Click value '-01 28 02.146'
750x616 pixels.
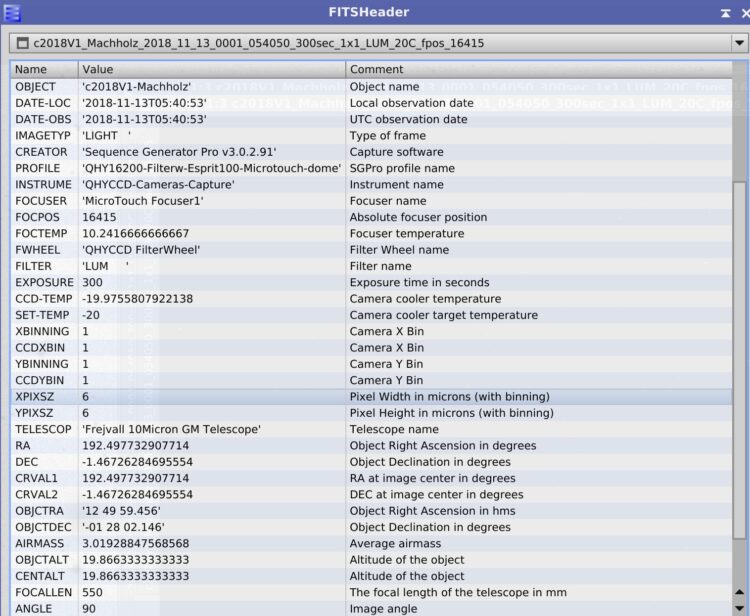(x=123, y=527)
